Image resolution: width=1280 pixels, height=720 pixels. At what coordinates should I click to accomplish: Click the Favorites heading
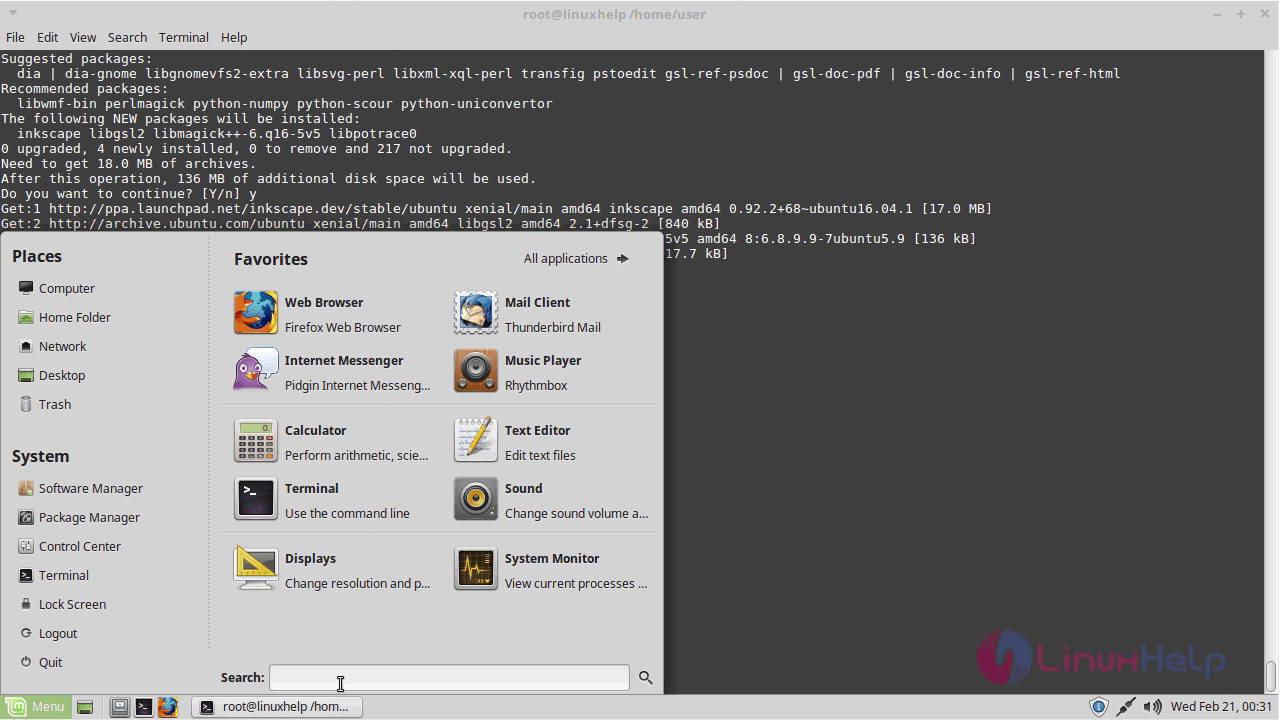point(271,259)
